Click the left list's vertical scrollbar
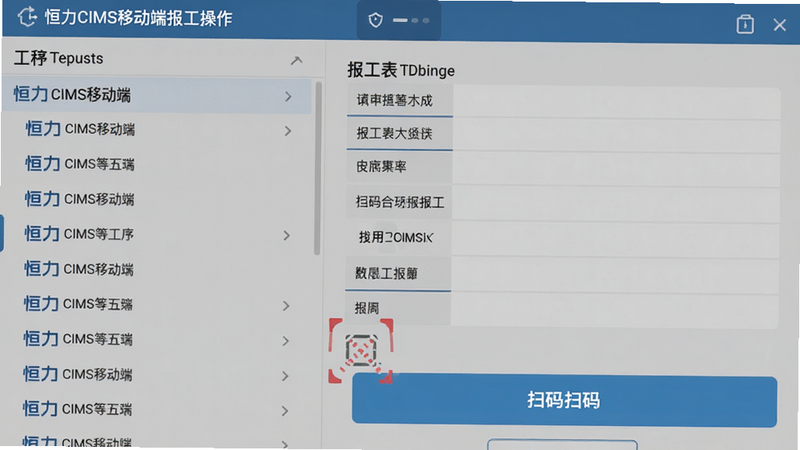This screenshot has width=800, height=450. [317, 168]
